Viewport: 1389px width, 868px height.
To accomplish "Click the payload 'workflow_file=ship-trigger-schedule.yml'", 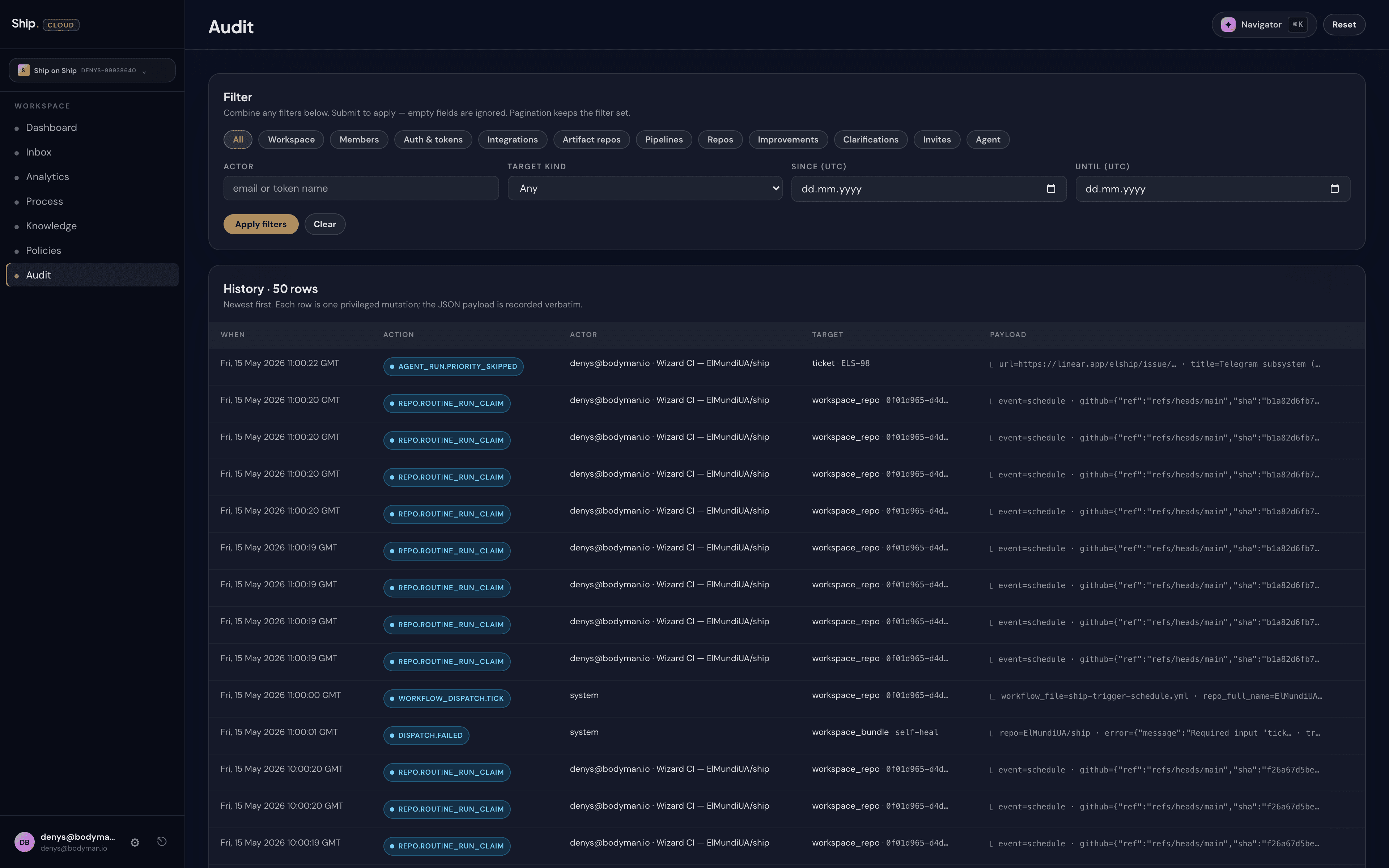I will pos(1156,696).
